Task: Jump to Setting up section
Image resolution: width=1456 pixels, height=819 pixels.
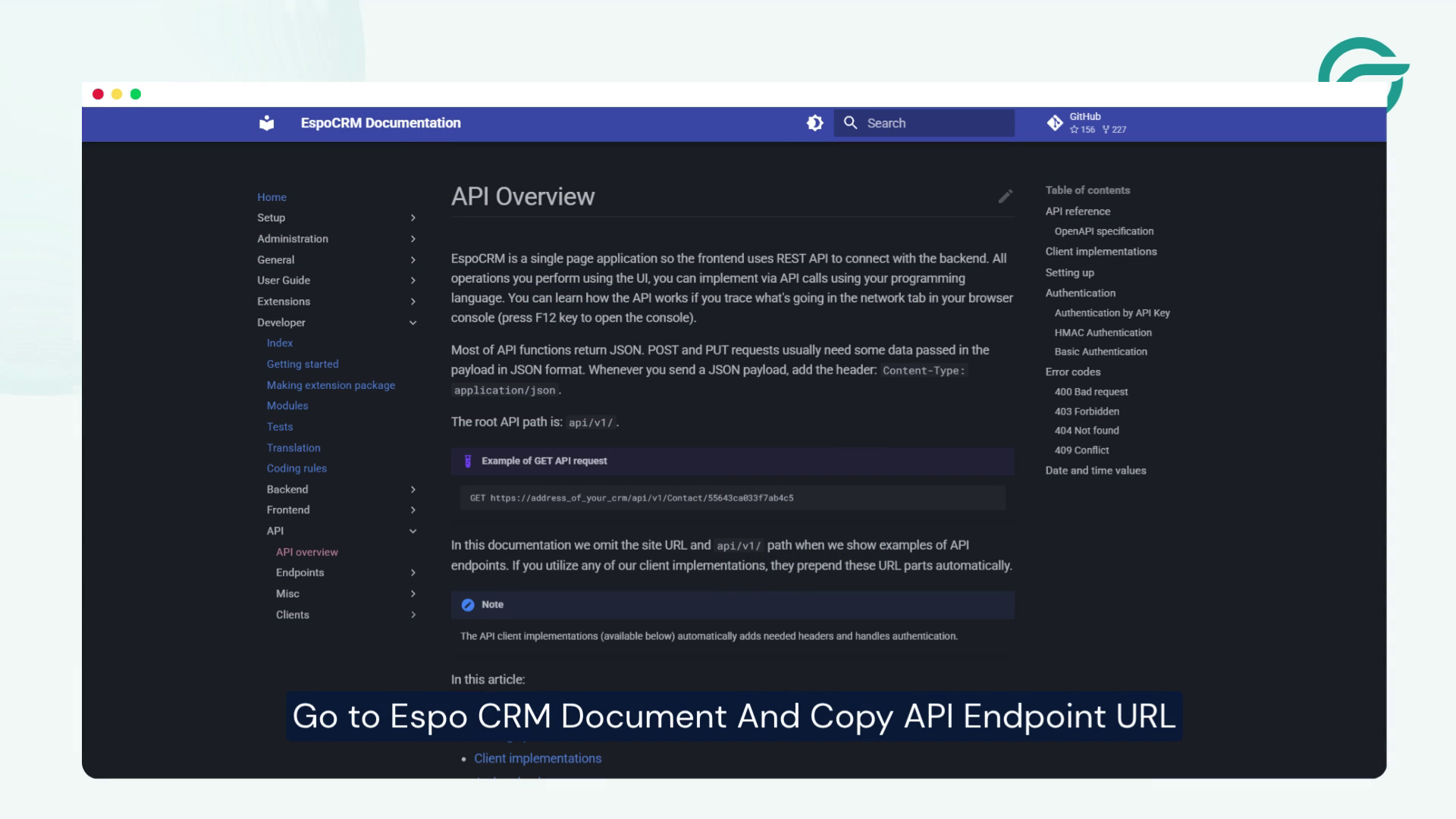Action: pyautogui.click(x=1069, y=273)
